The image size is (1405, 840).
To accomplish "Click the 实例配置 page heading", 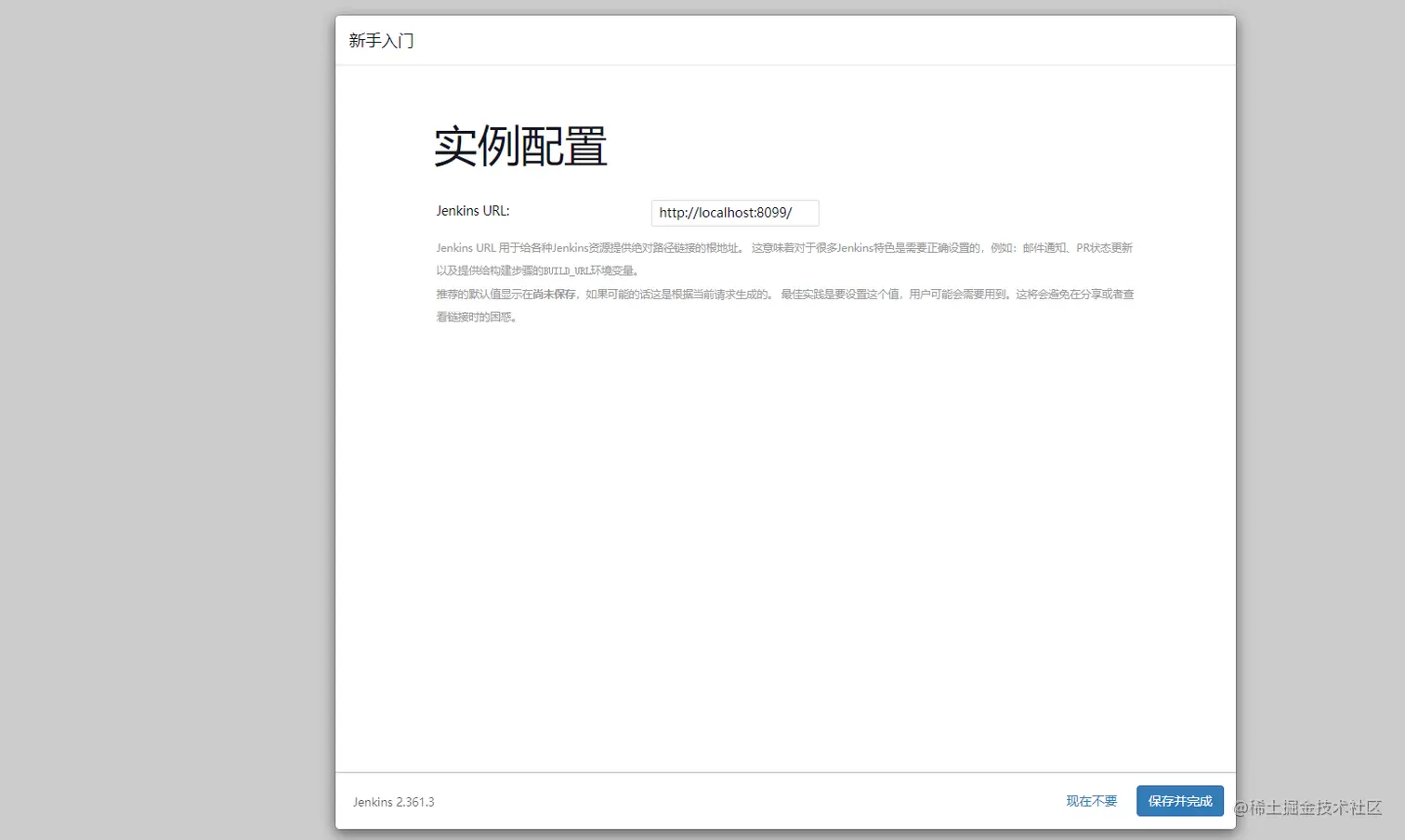I will pyautogui.click(x=520, y=145).
